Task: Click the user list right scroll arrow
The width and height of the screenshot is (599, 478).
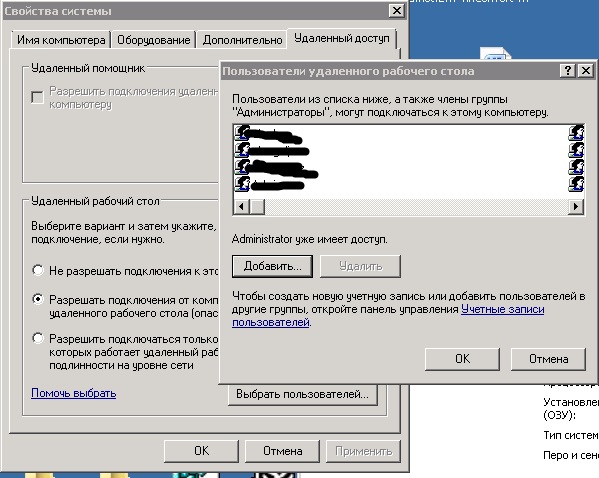Action: pyautogui.click(x=576, y=207)
